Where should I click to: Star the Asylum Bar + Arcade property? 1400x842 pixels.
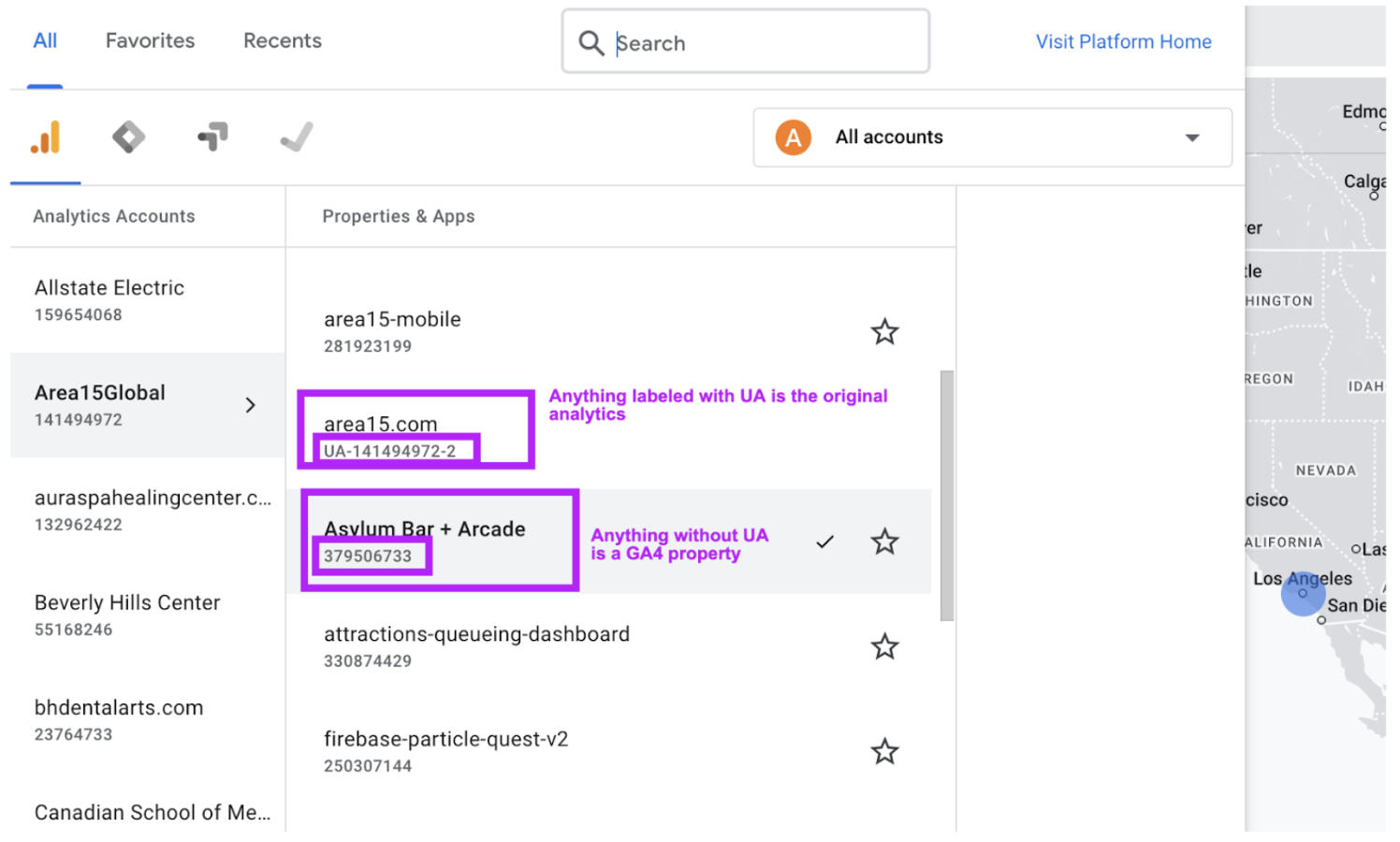tap(884, 542)
